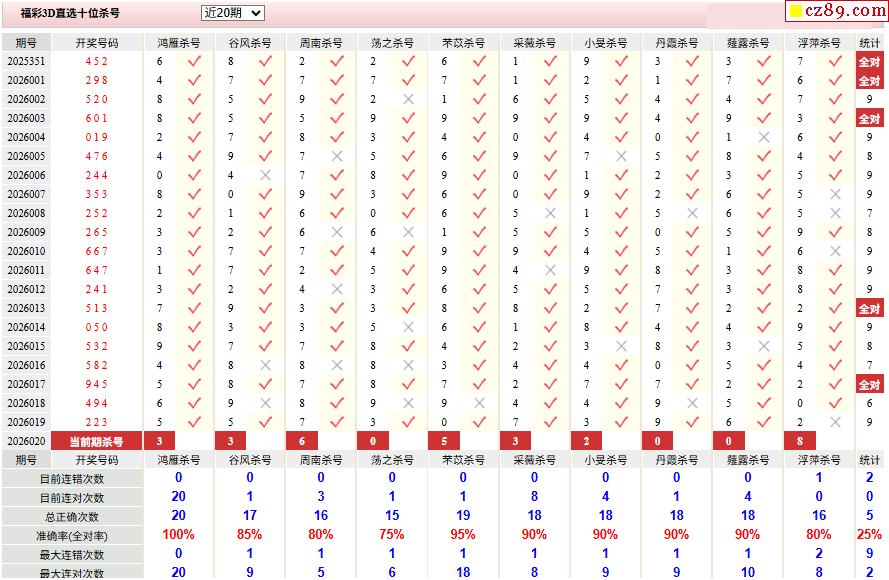Click the gray X in 蕤露杀号 for 2026004
889x580 pixels.
click(764, 137)
